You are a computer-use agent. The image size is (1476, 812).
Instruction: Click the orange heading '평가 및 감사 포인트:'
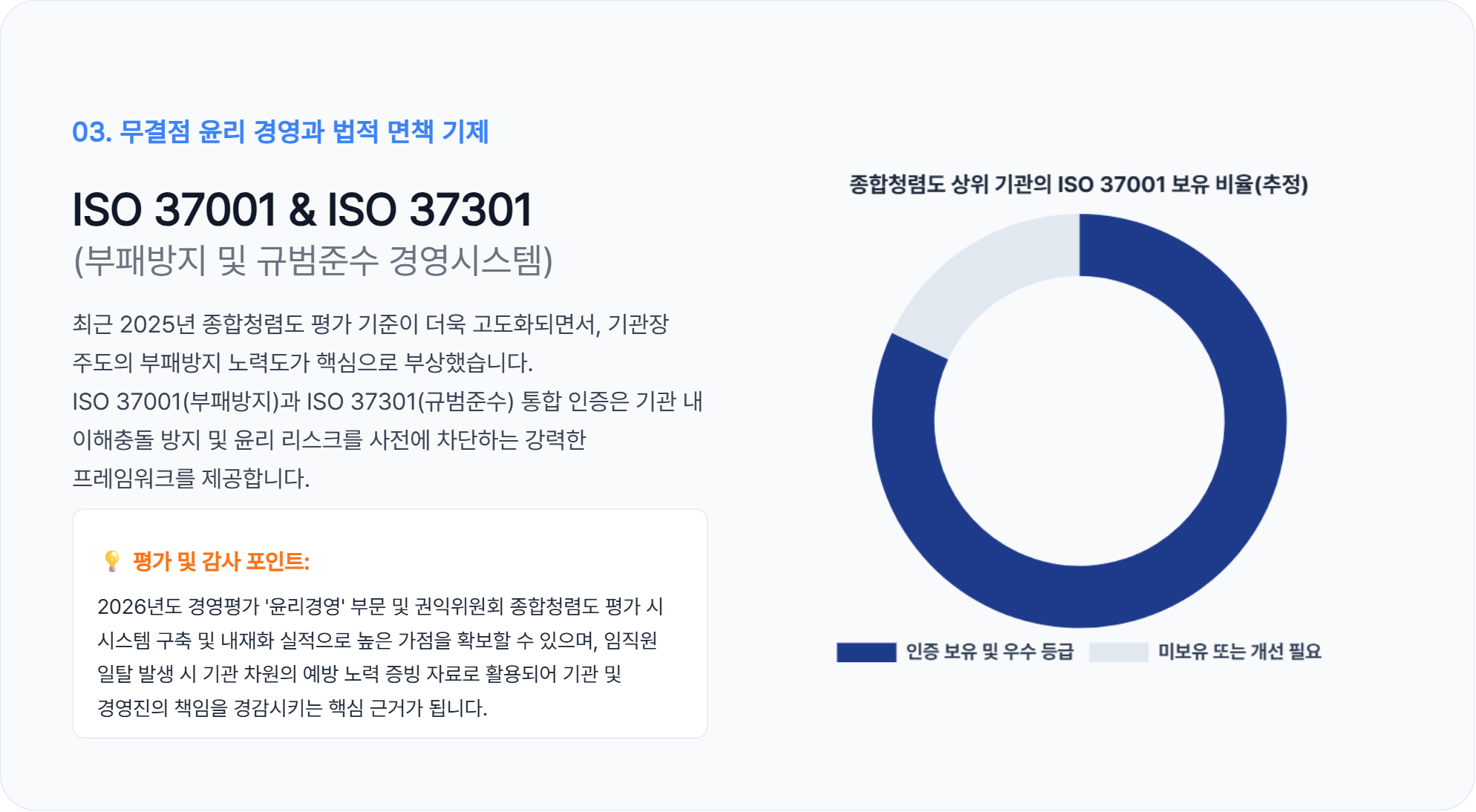(x=221, y=562)
